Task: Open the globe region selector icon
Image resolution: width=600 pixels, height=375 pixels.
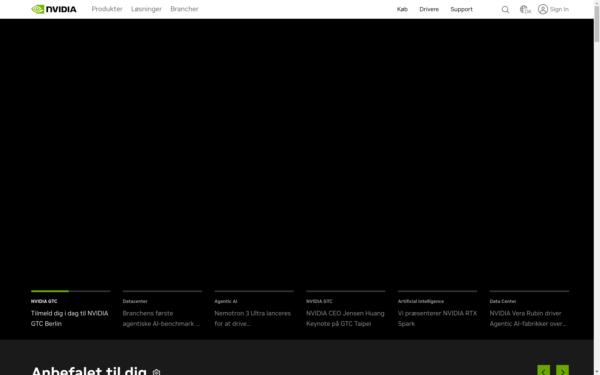Action: (x=525, y=10)
